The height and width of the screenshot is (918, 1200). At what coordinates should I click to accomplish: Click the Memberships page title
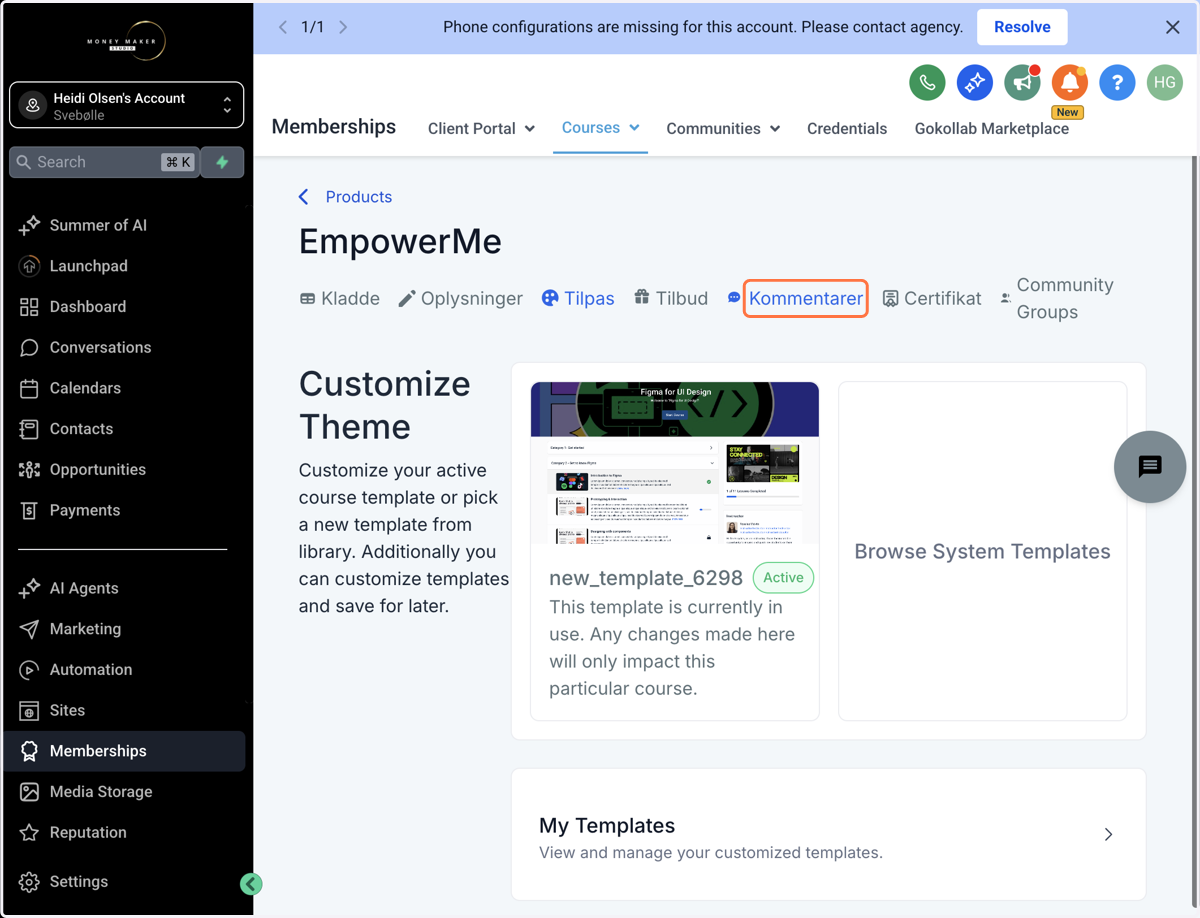tap(334, 127)
